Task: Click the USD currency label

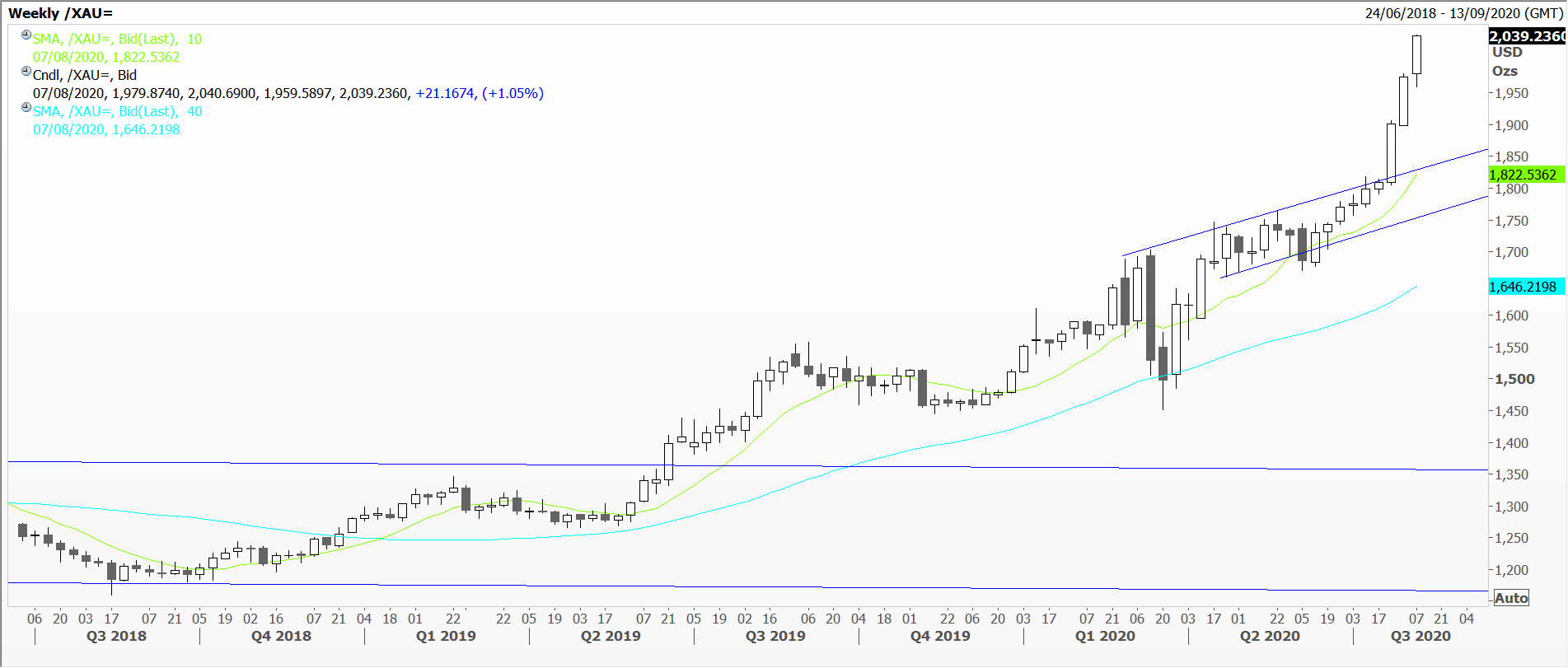Action: [1507, 52]
